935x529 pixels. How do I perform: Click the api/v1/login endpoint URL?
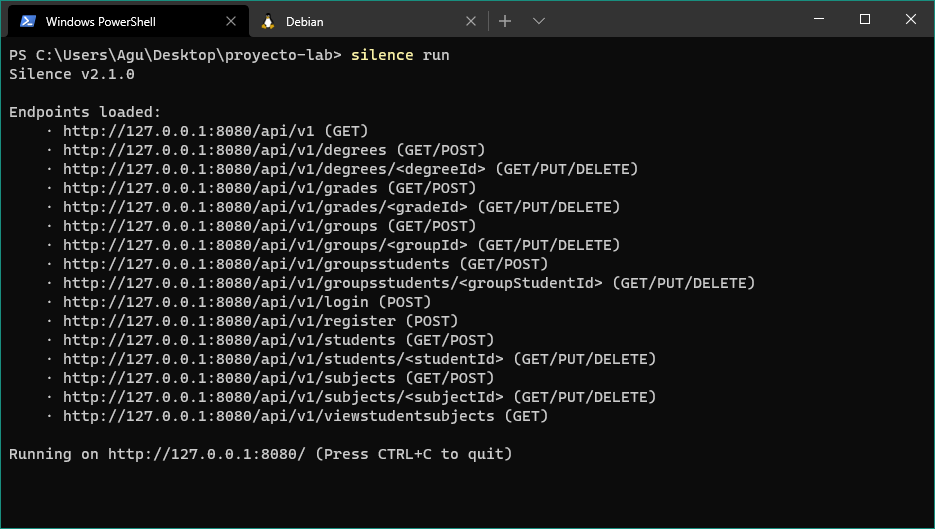pyautogui.click(x=216, y=302)
